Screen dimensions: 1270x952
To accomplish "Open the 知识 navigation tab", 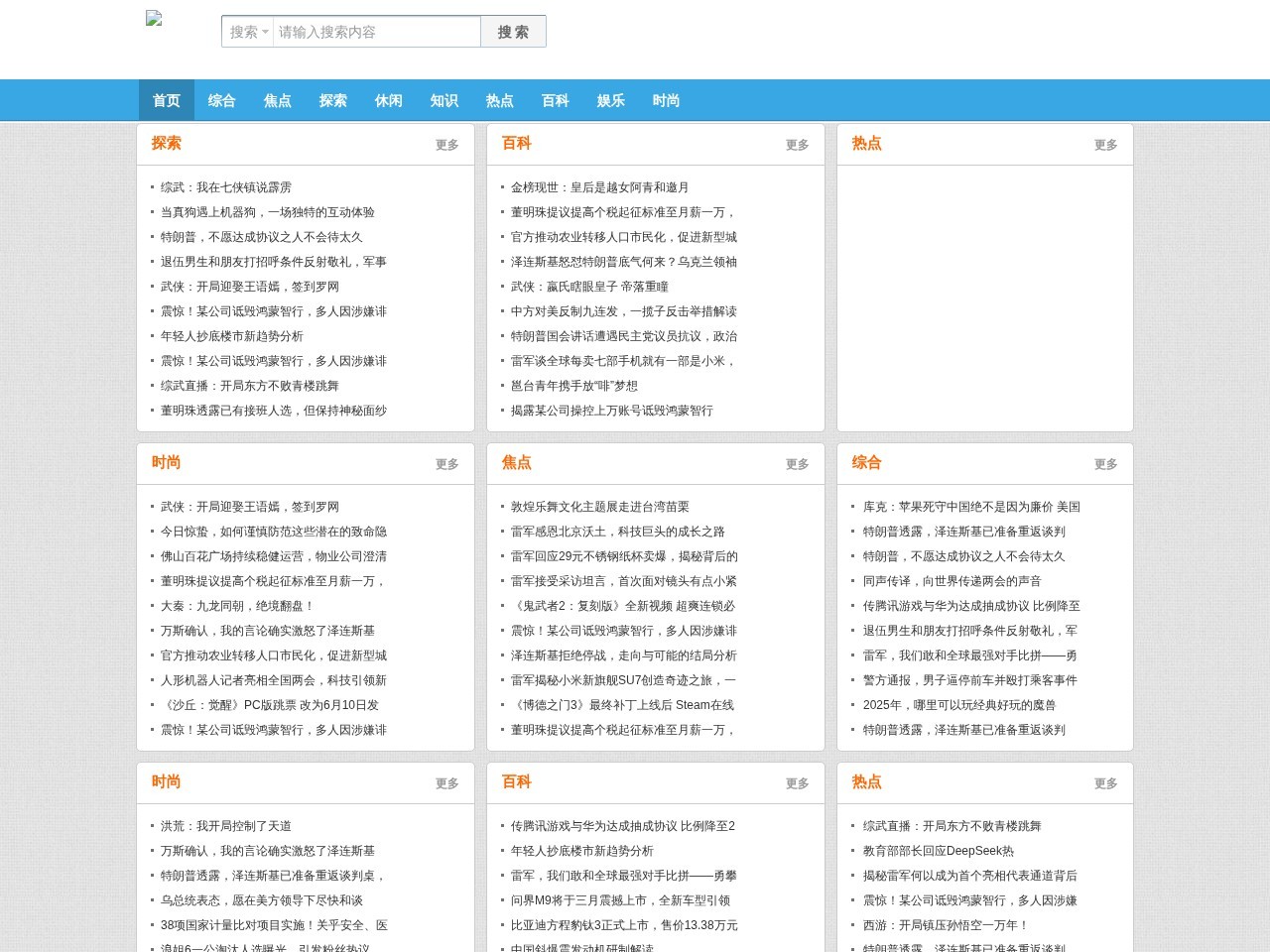I will coord(444,100).
